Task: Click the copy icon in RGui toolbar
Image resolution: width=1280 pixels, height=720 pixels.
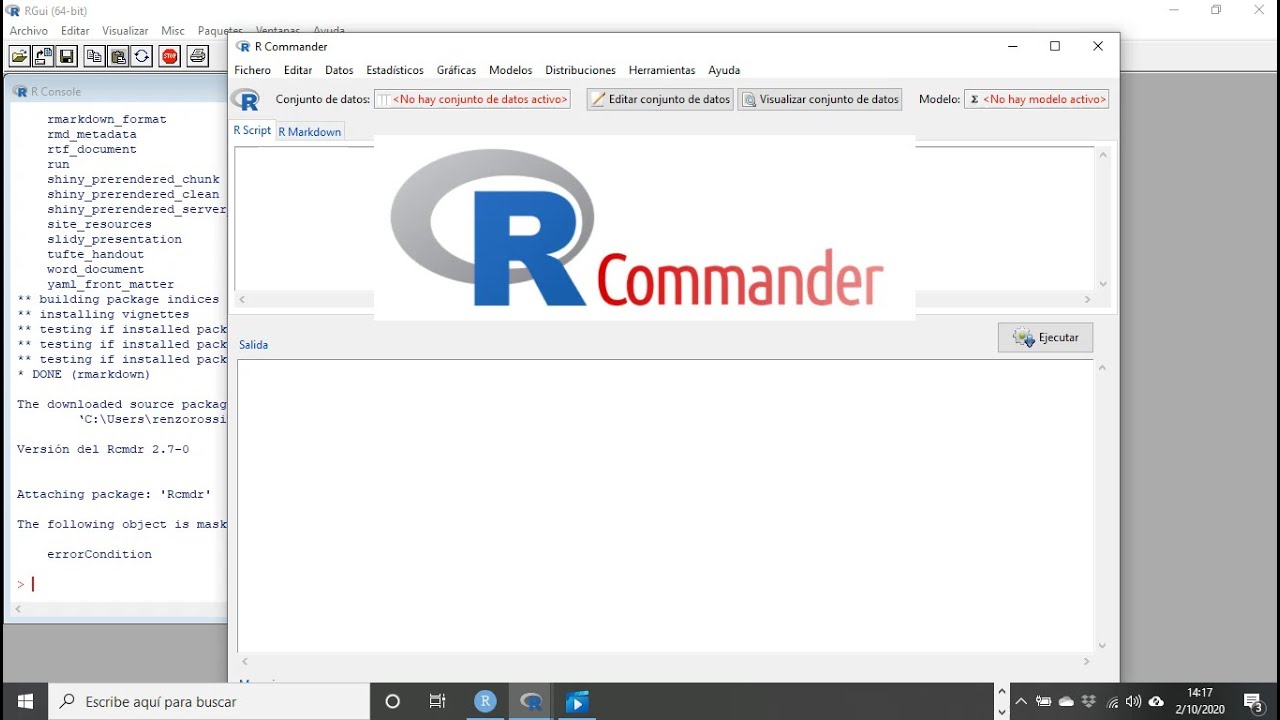Action: coord(94,56)
